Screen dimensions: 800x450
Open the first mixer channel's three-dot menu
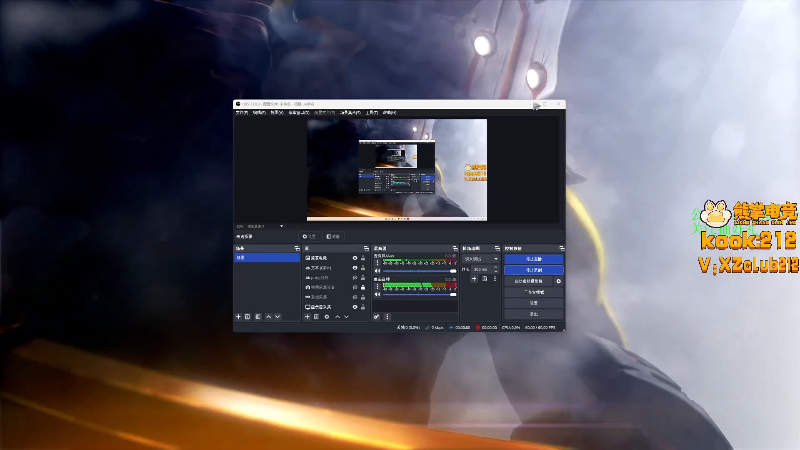[377, 262]
